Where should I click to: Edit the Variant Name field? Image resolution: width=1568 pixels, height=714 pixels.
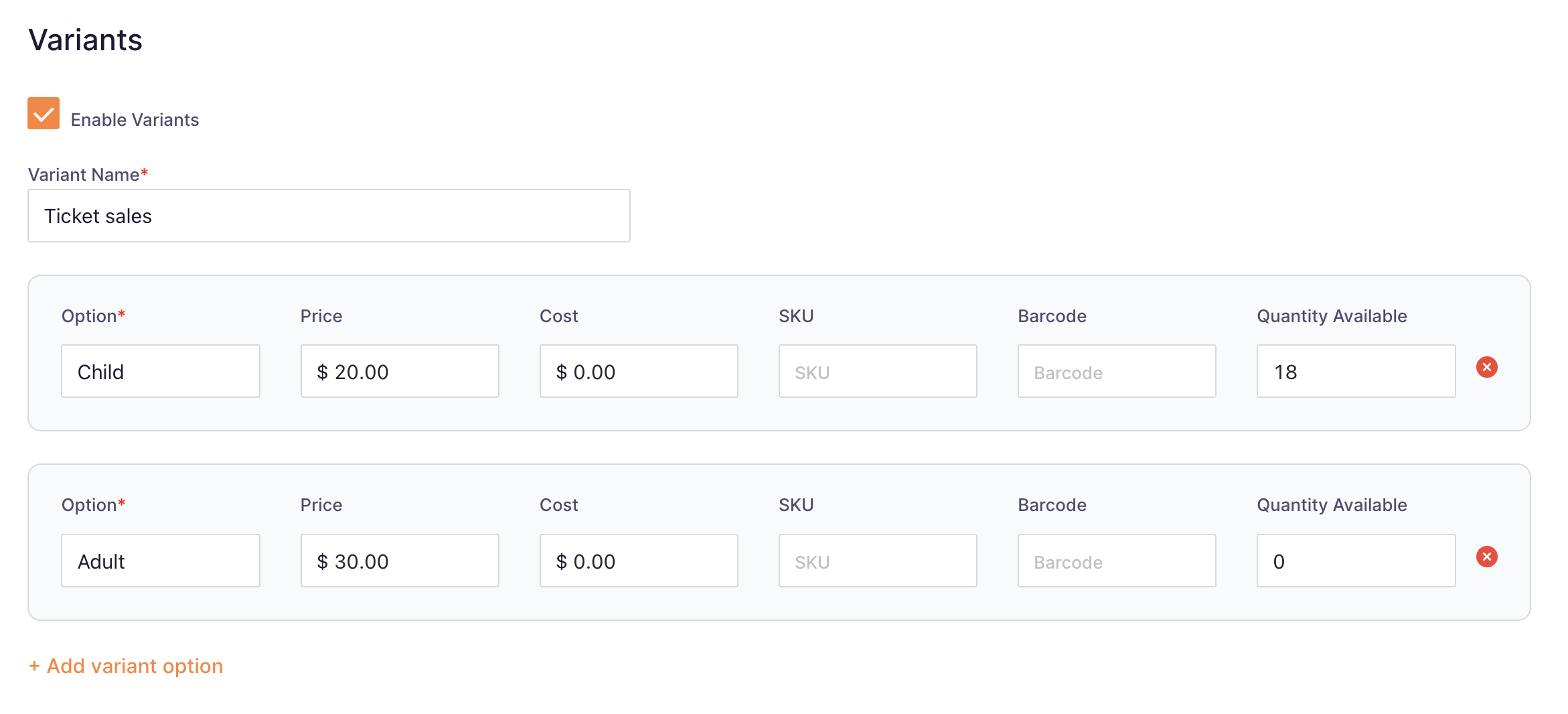coord(329,216)
